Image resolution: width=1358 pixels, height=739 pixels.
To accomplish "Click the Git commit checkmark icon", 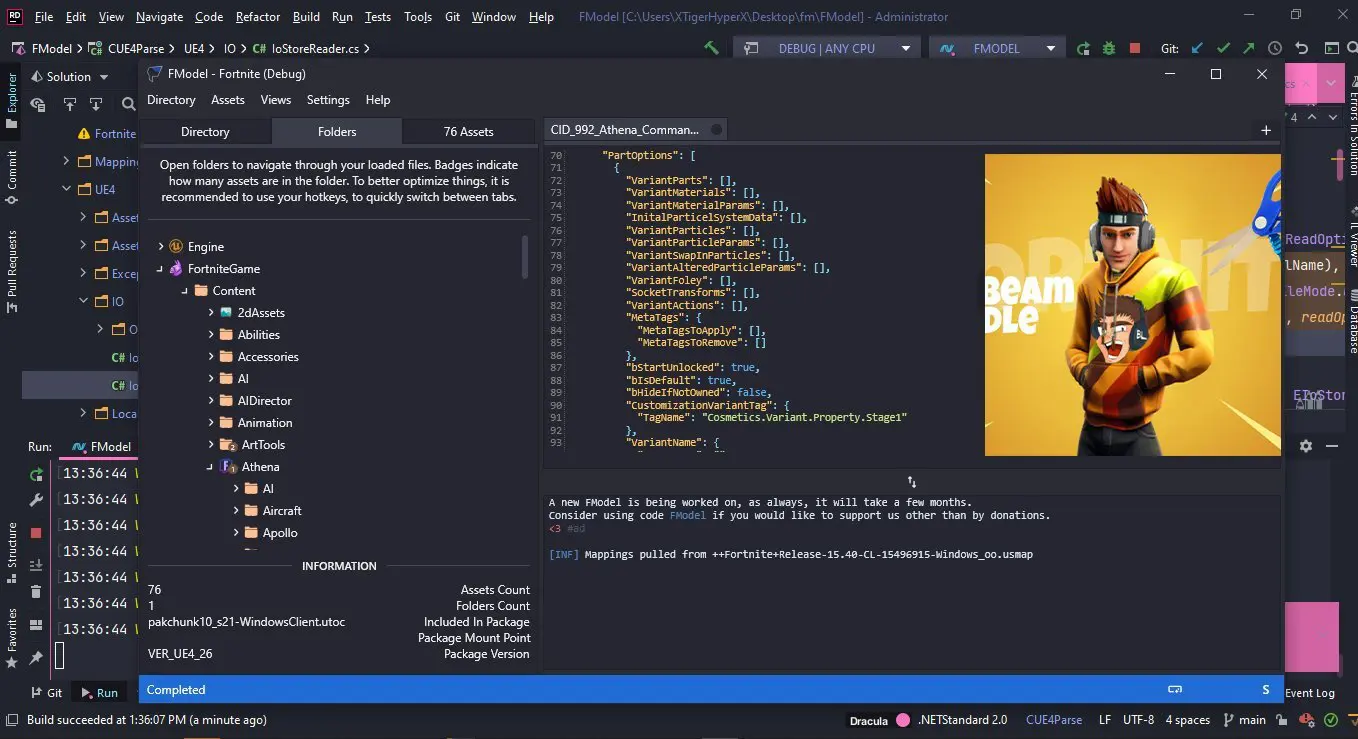I will (1222, 48).
